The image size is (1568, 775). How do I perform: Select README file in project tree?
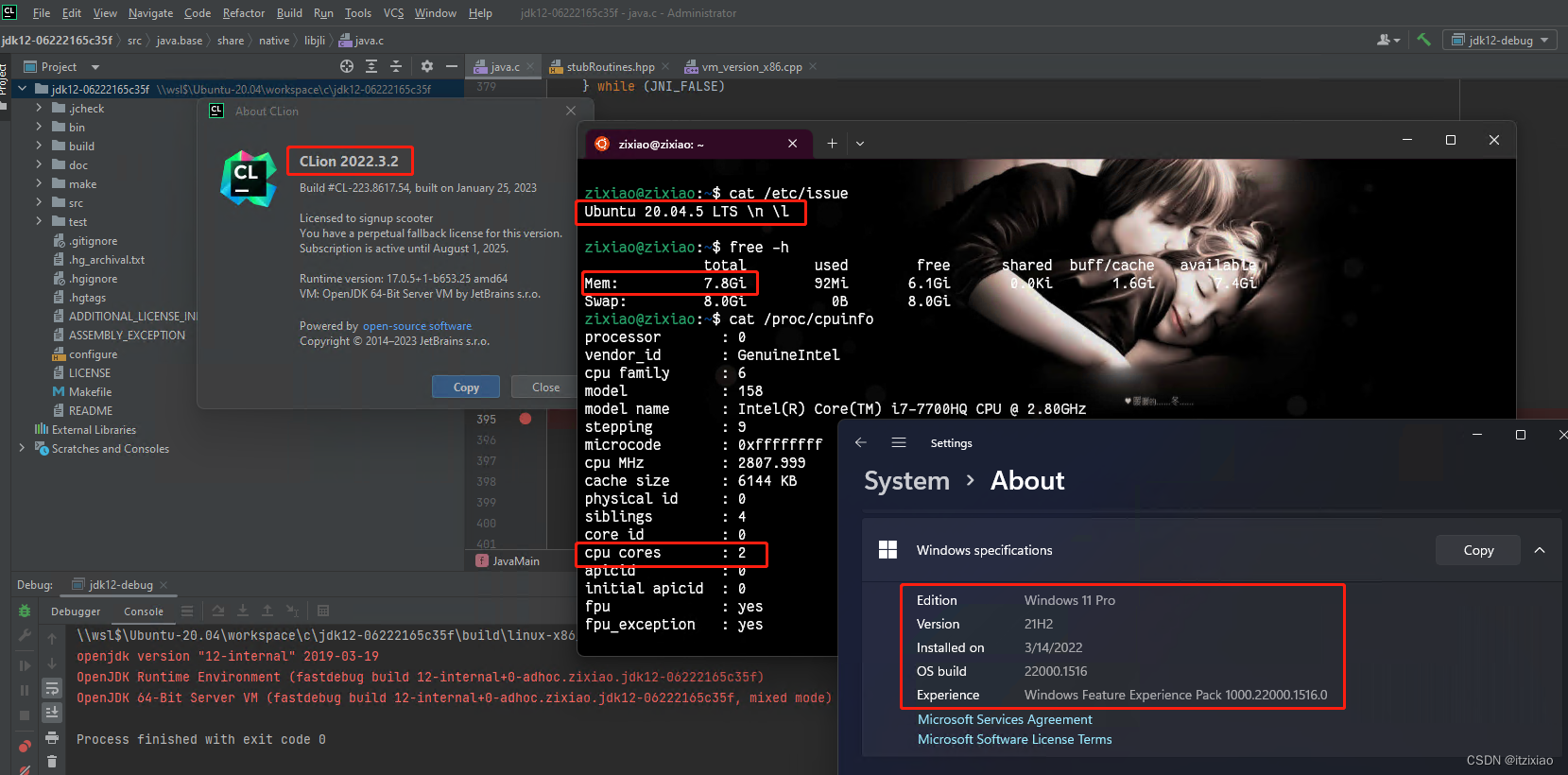tap(90, 410)
